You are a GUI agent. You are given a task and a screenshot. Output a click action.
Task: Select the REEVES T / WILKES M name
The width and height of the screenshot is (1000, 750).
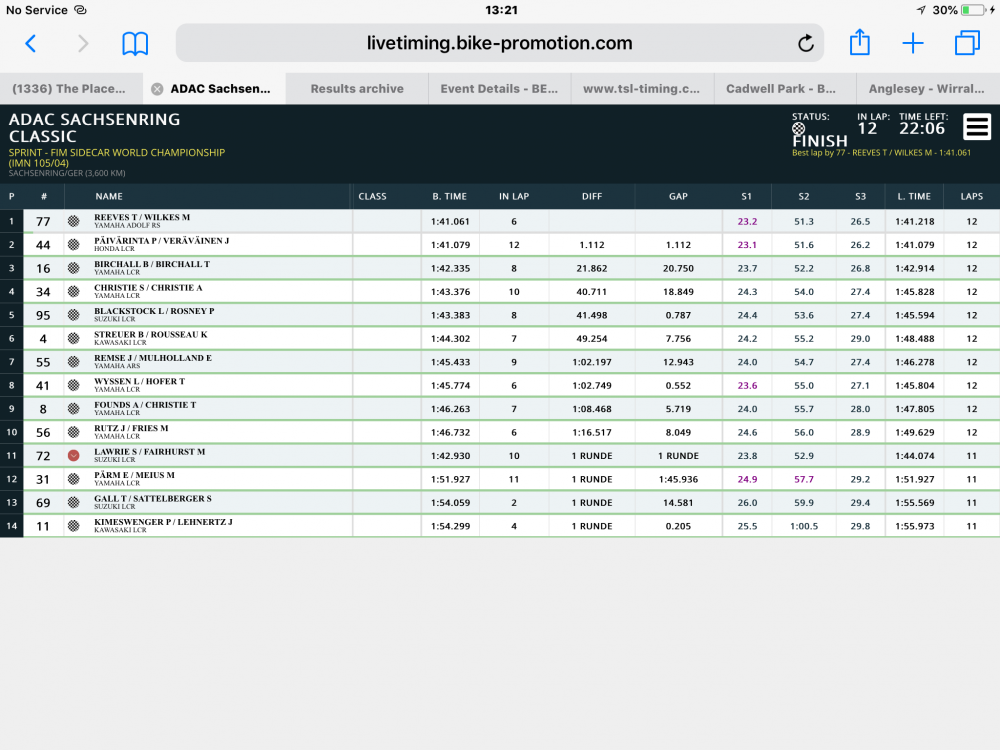(x=142, y=217)
